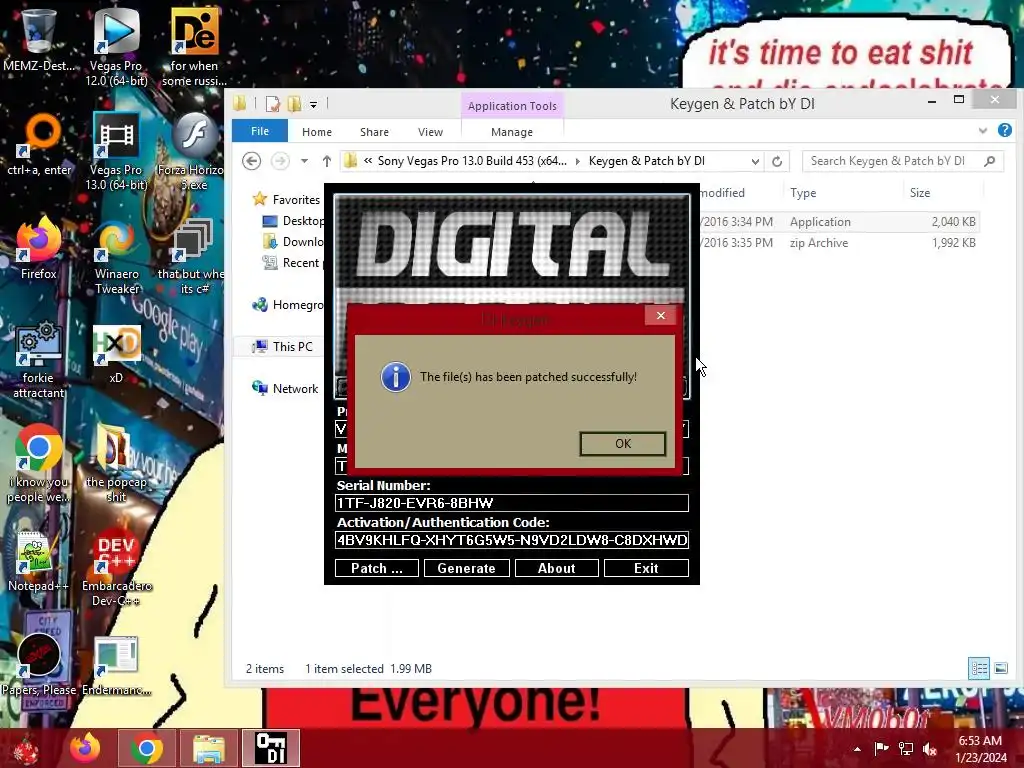1024x768 pixels.
Task: Open Forza Horizon 5.exe desktop icon
Action: [194, 152]
